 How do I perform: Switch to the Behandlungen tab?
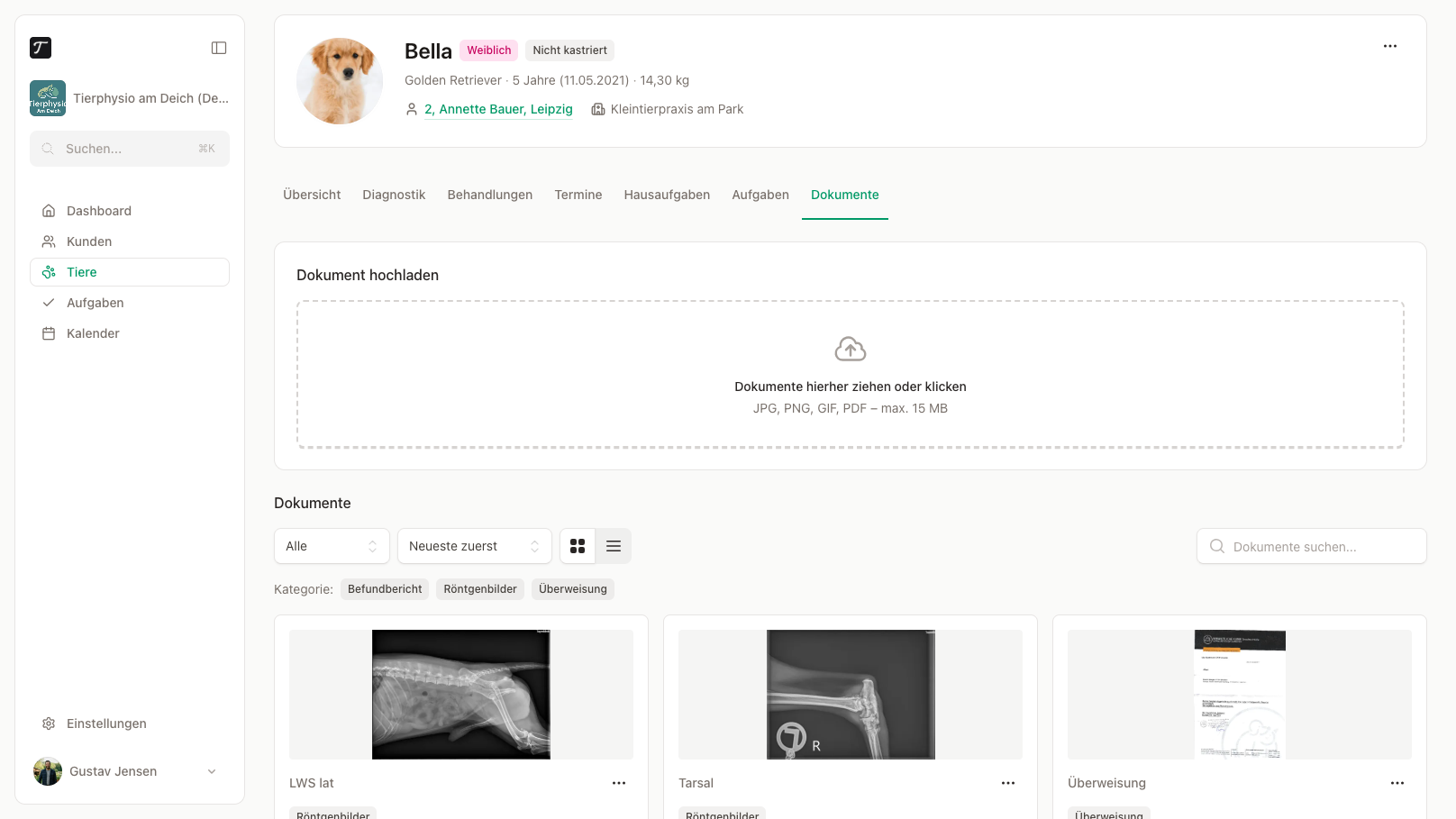pyautogui.click(x=490, y=195)
